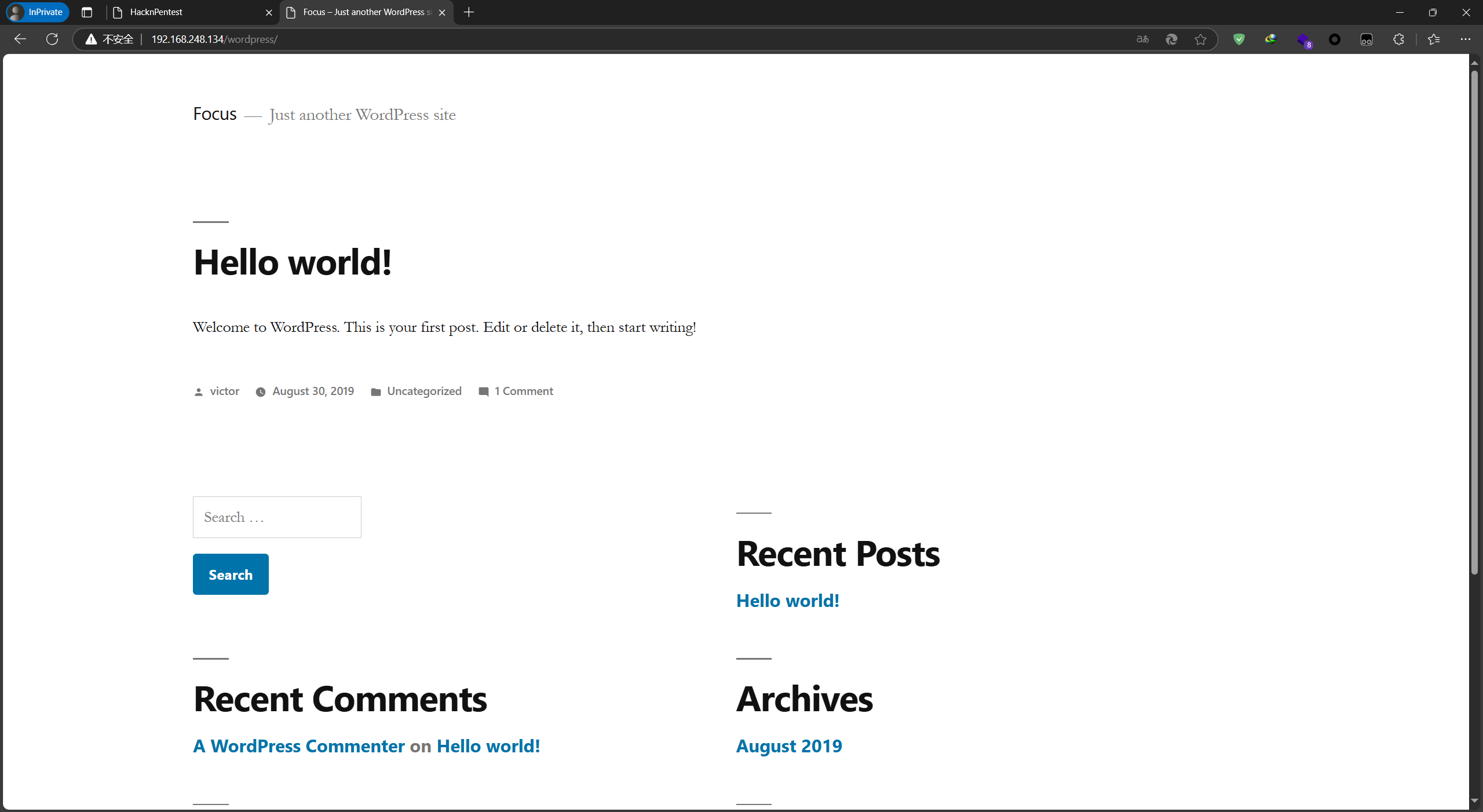Open the Favorites list icon
This screenshot has height=812, width=1483.
click(1434, 39)
